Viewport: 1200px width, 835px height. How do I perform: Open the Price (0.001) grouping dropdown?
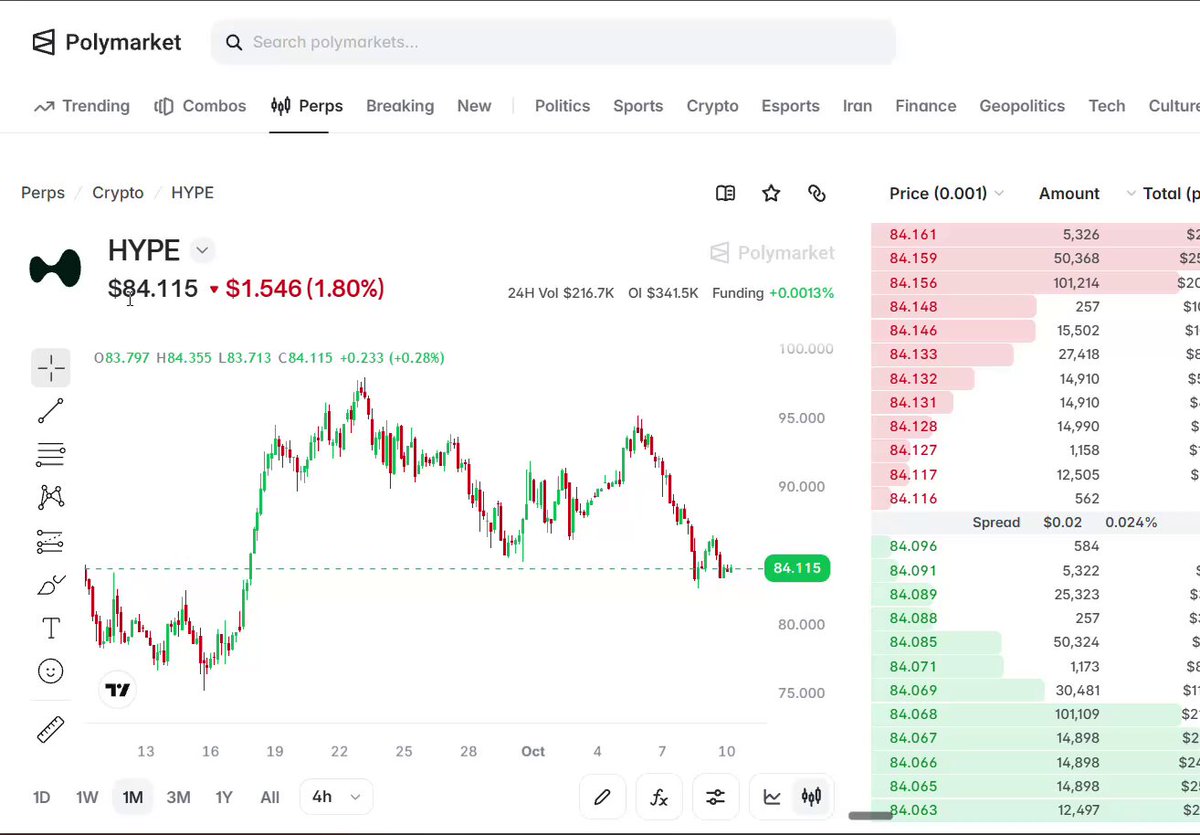pyautogui.click(x=947, y=193)
